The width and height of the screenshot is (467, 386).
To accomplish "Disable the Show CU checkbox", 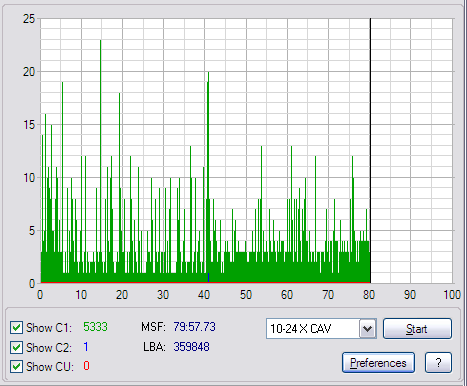I will pos(16,367).
